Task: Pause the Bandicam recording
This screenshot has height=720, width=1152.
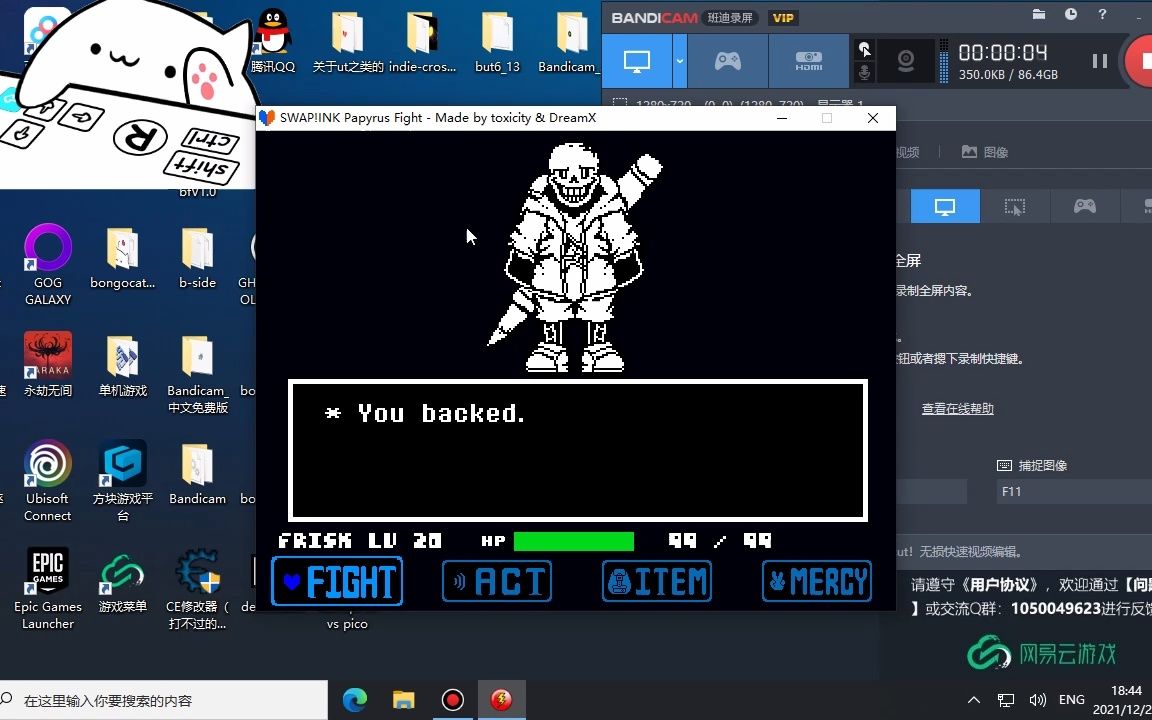Action: (1099, 61)
